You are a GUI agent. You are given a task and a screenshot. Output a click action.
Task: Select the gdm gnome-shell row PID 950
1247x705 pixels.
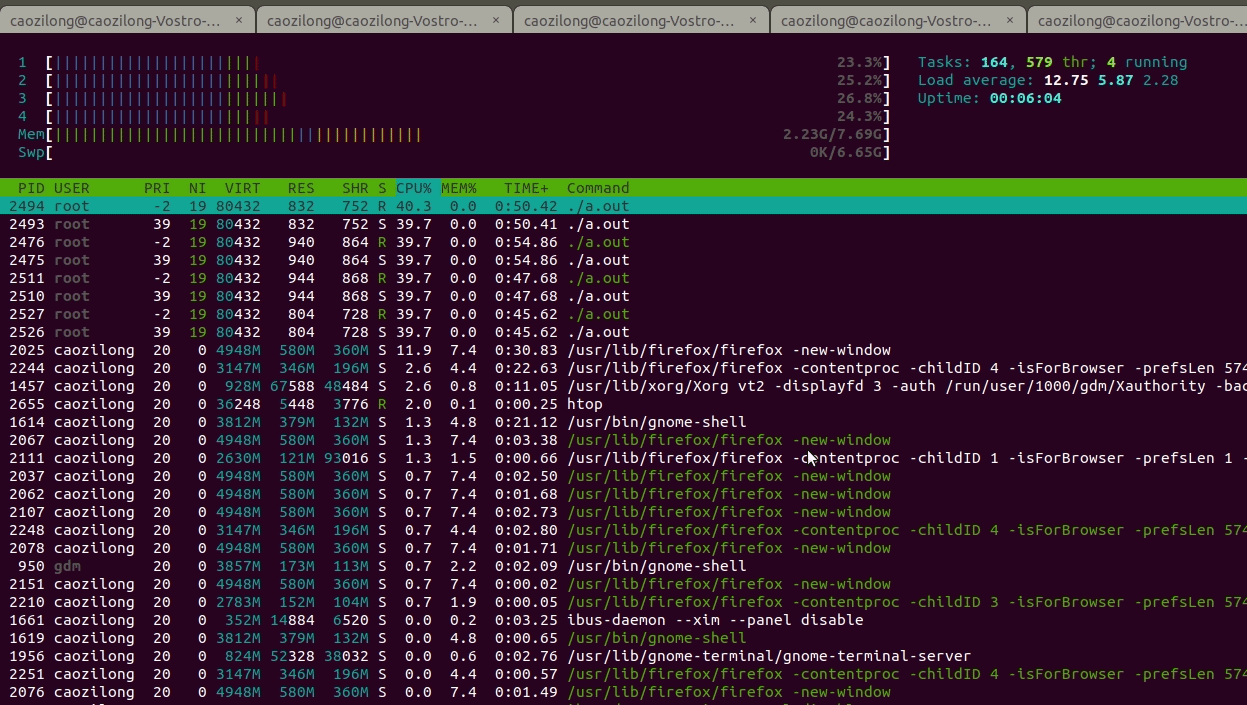pos(623,566)
